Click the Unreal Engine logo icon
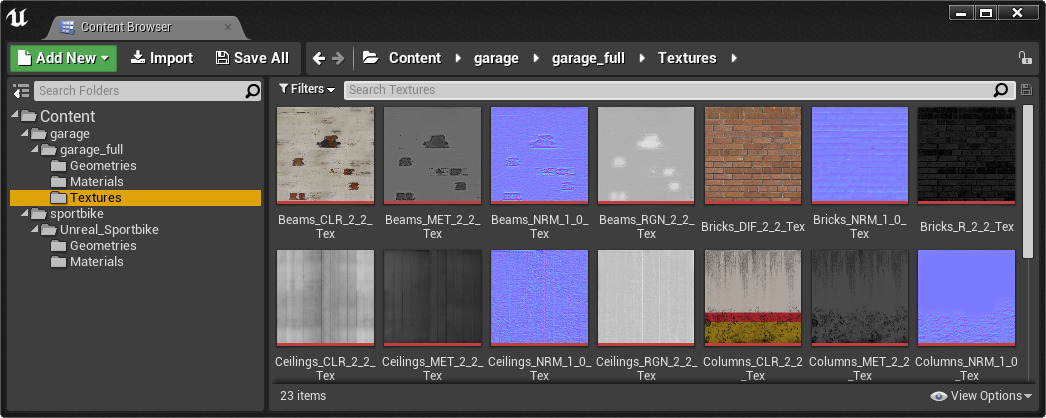Viewport: 1046px width, 418px height. [17, 18]
